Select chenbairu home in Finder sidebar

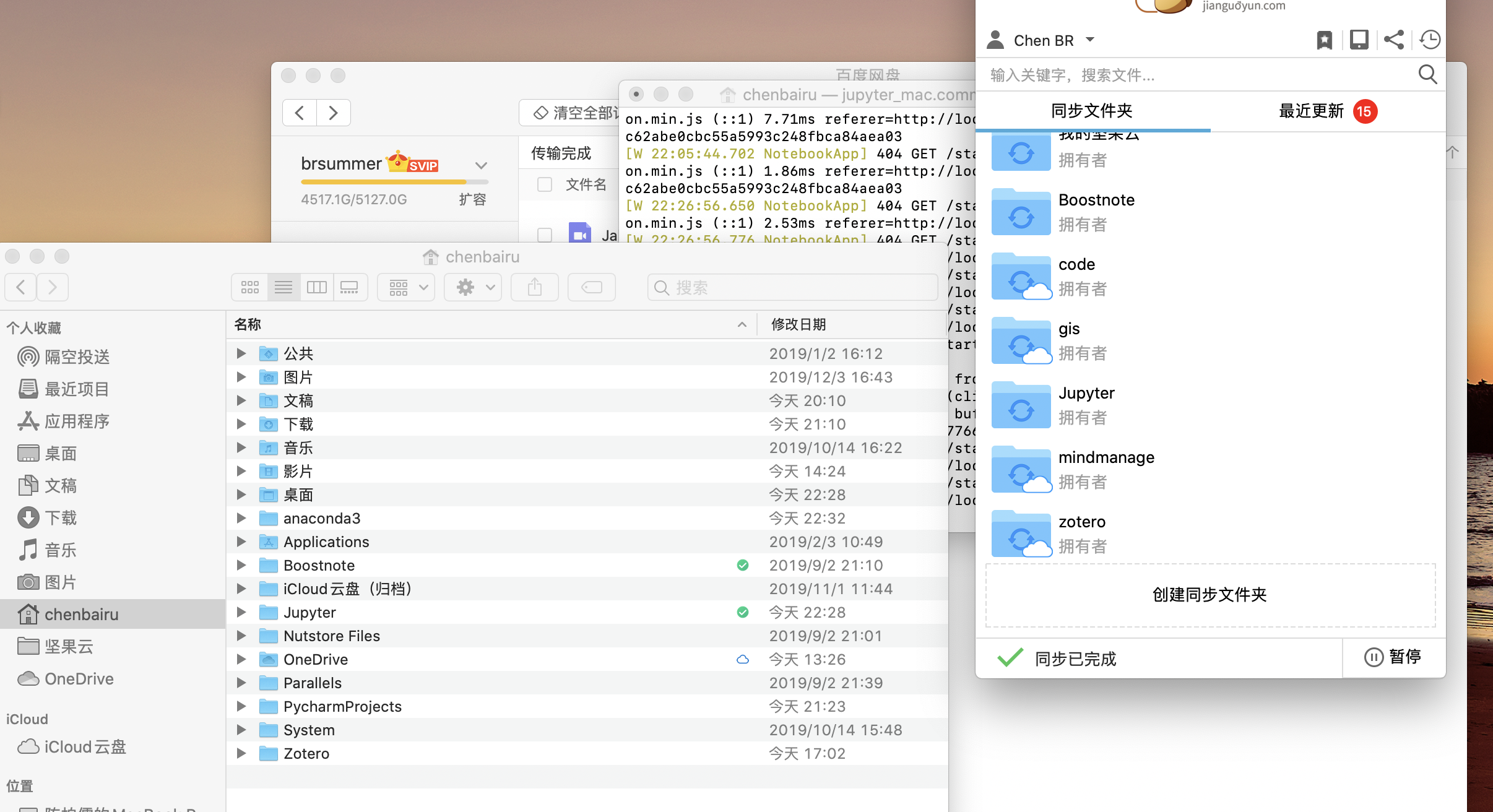[113, 615]
